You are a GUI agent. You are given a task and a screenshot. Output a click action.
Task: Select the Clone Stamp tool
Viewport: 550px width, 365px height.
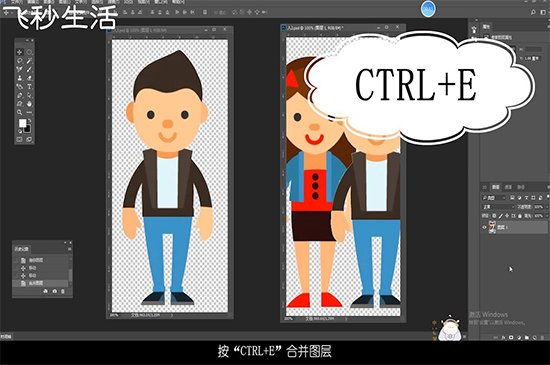click(x=19, y=78)
